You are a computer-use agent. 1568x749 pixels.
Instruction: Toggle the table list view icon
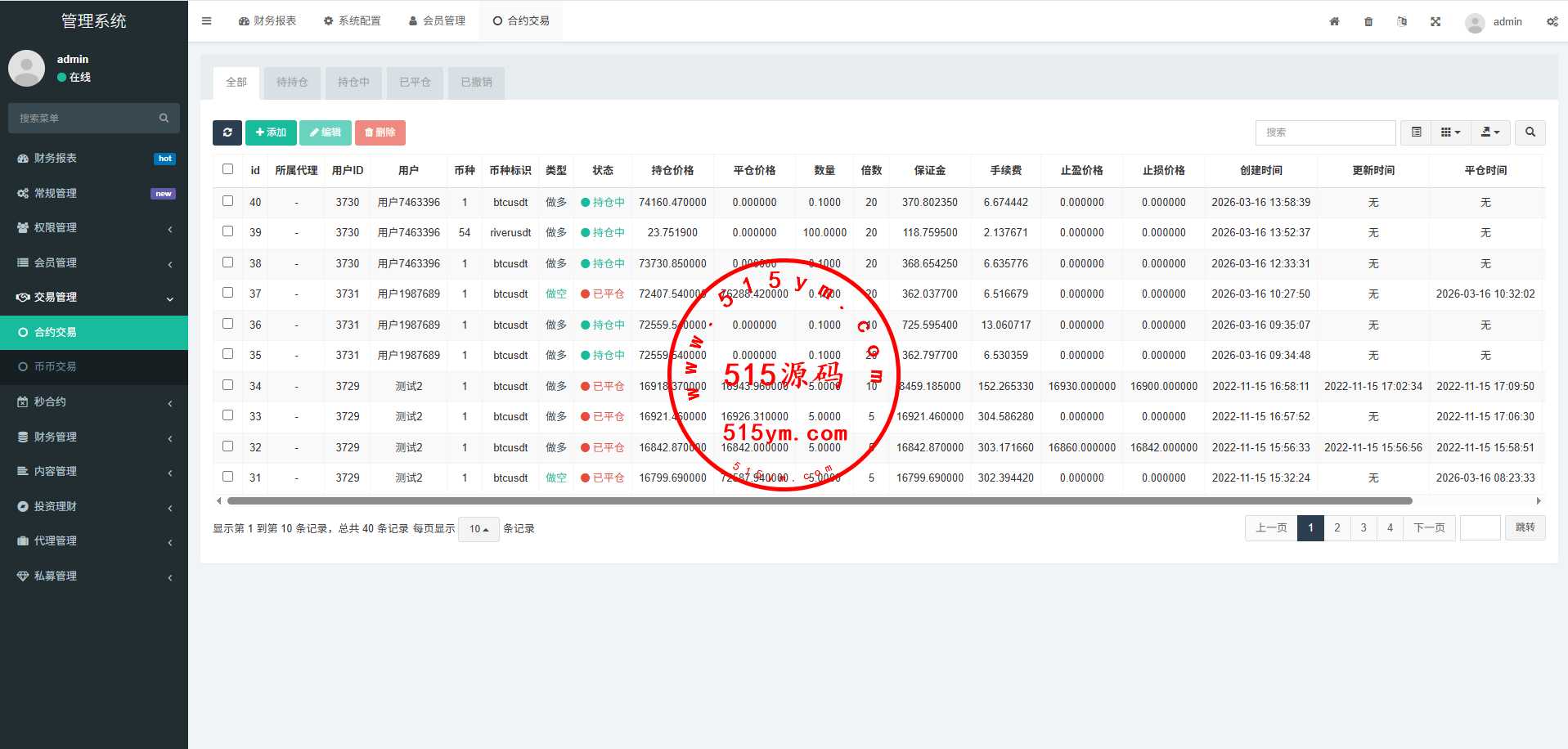pyautogui.click(x=1416, y=132)
